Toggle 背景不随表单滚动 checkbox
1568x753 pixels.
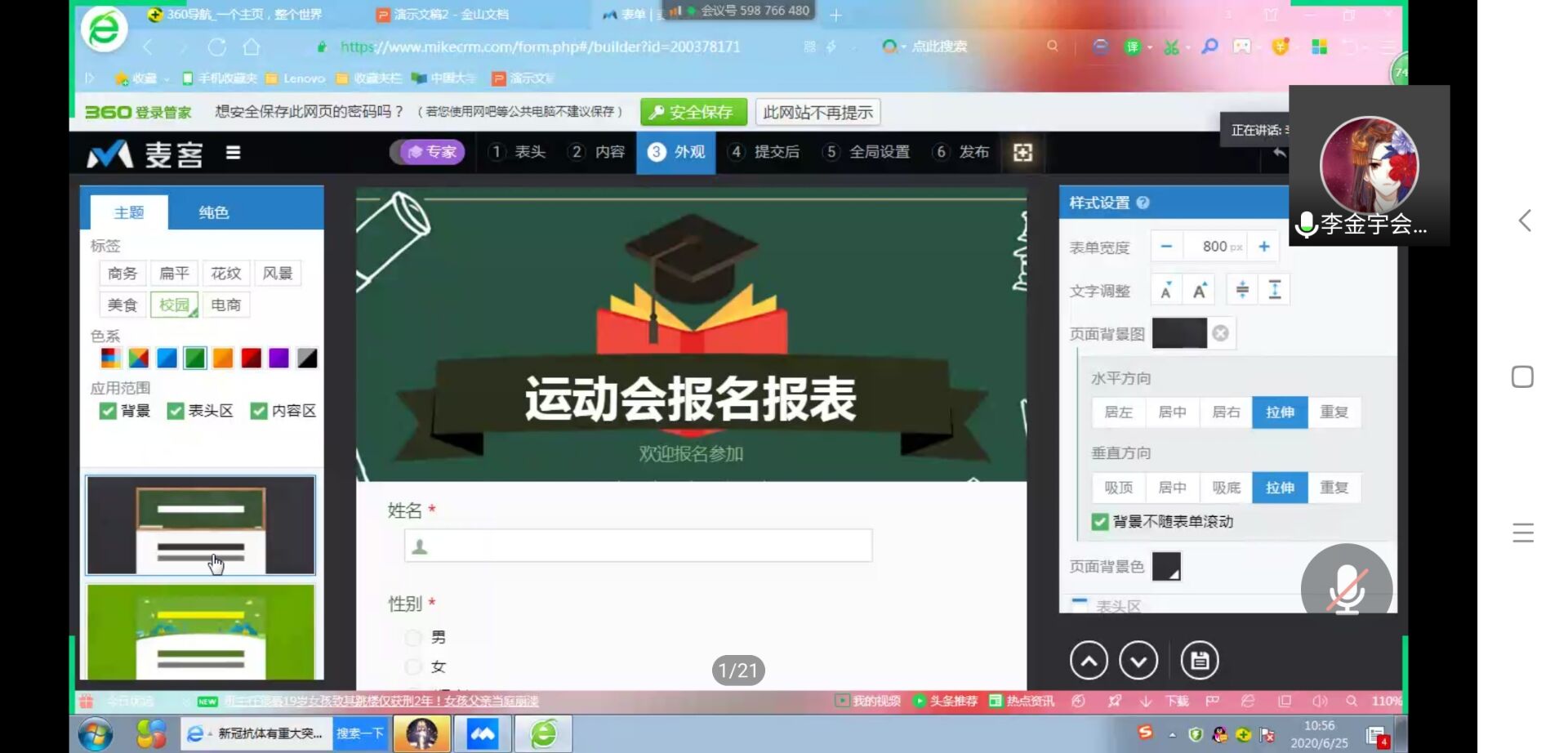pyautogui.click(x=1100, y=522)
